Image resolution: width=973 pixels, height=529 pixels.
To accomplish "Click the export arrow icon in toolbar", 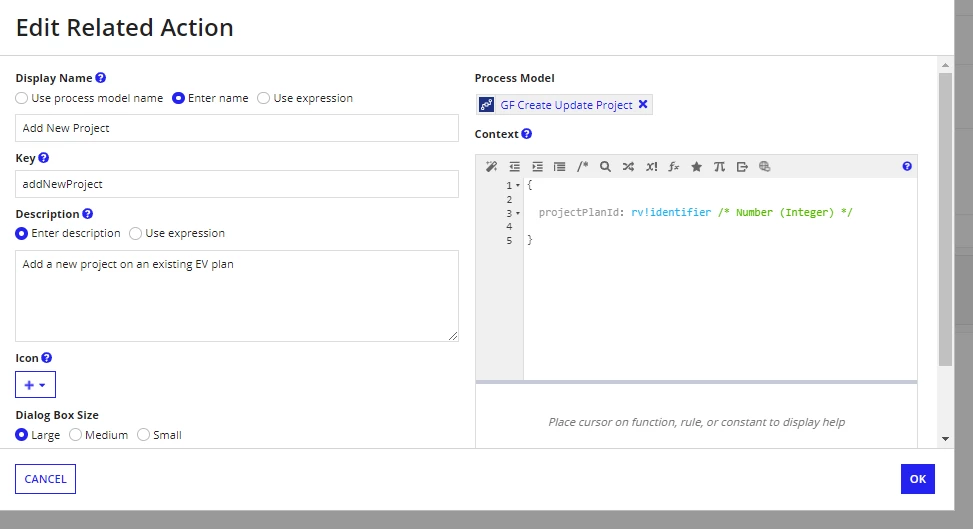I will (742, 166).
